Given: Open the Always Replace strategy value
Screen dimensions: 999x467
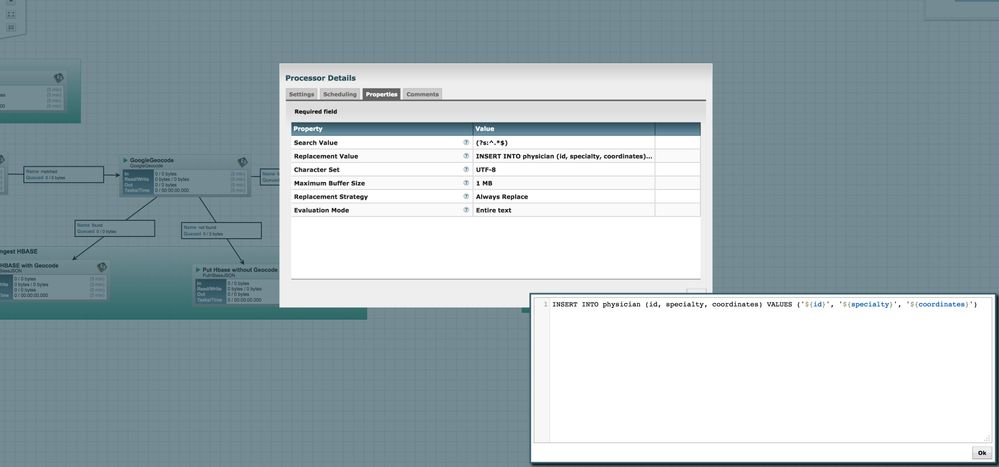Looking at the screenshot, I should pyautogui.click(x=564, y=196).
